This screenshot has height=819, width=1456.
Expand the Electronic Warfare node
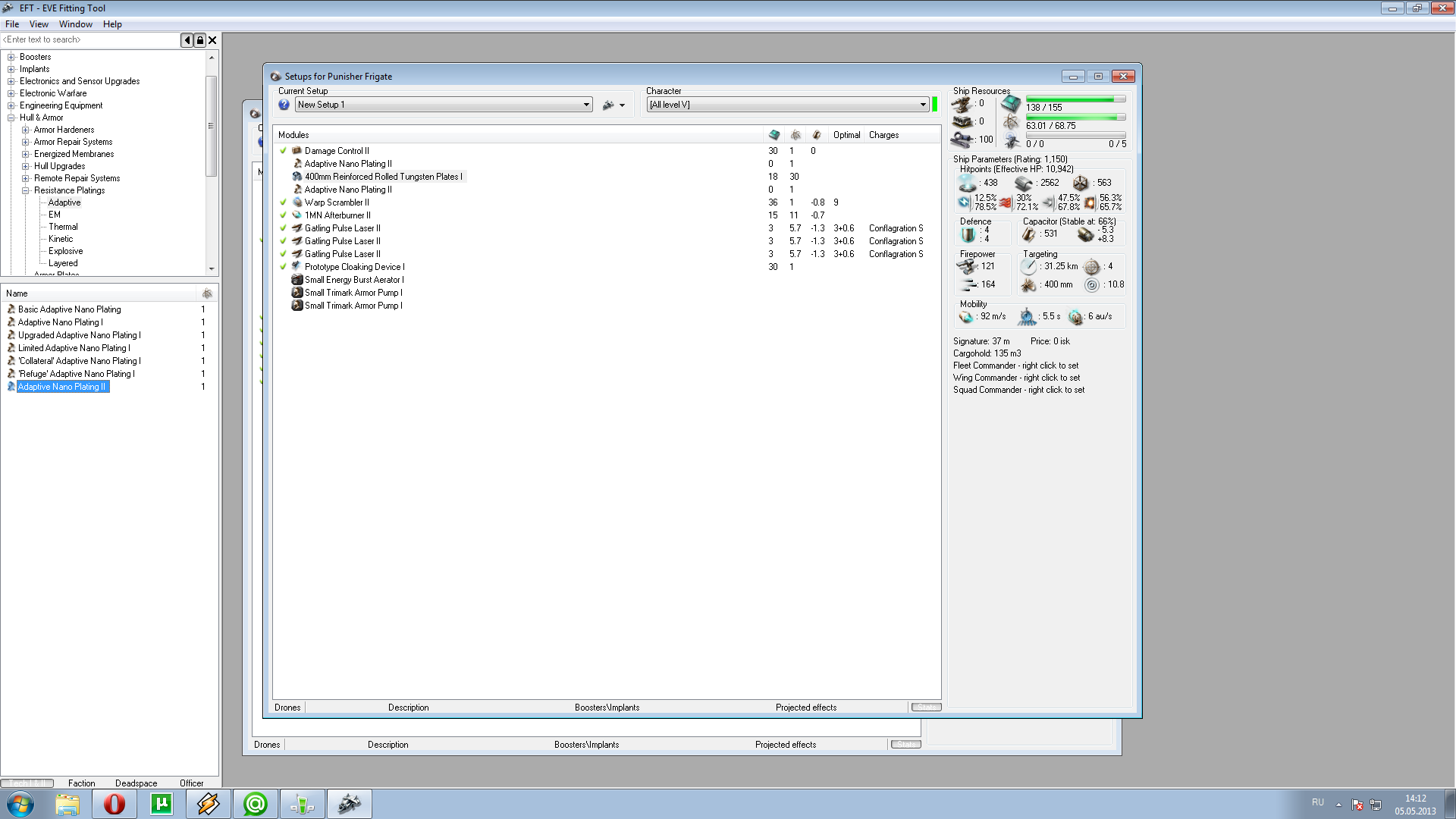[11, 93]
